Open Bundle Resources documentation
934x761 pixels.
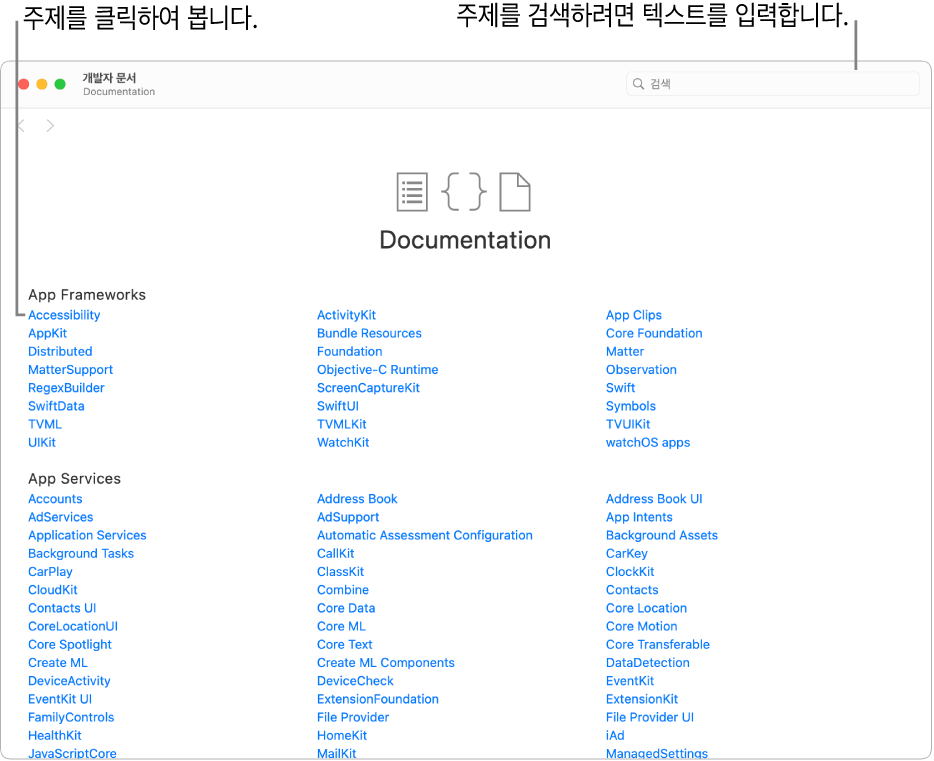point(369,333)
